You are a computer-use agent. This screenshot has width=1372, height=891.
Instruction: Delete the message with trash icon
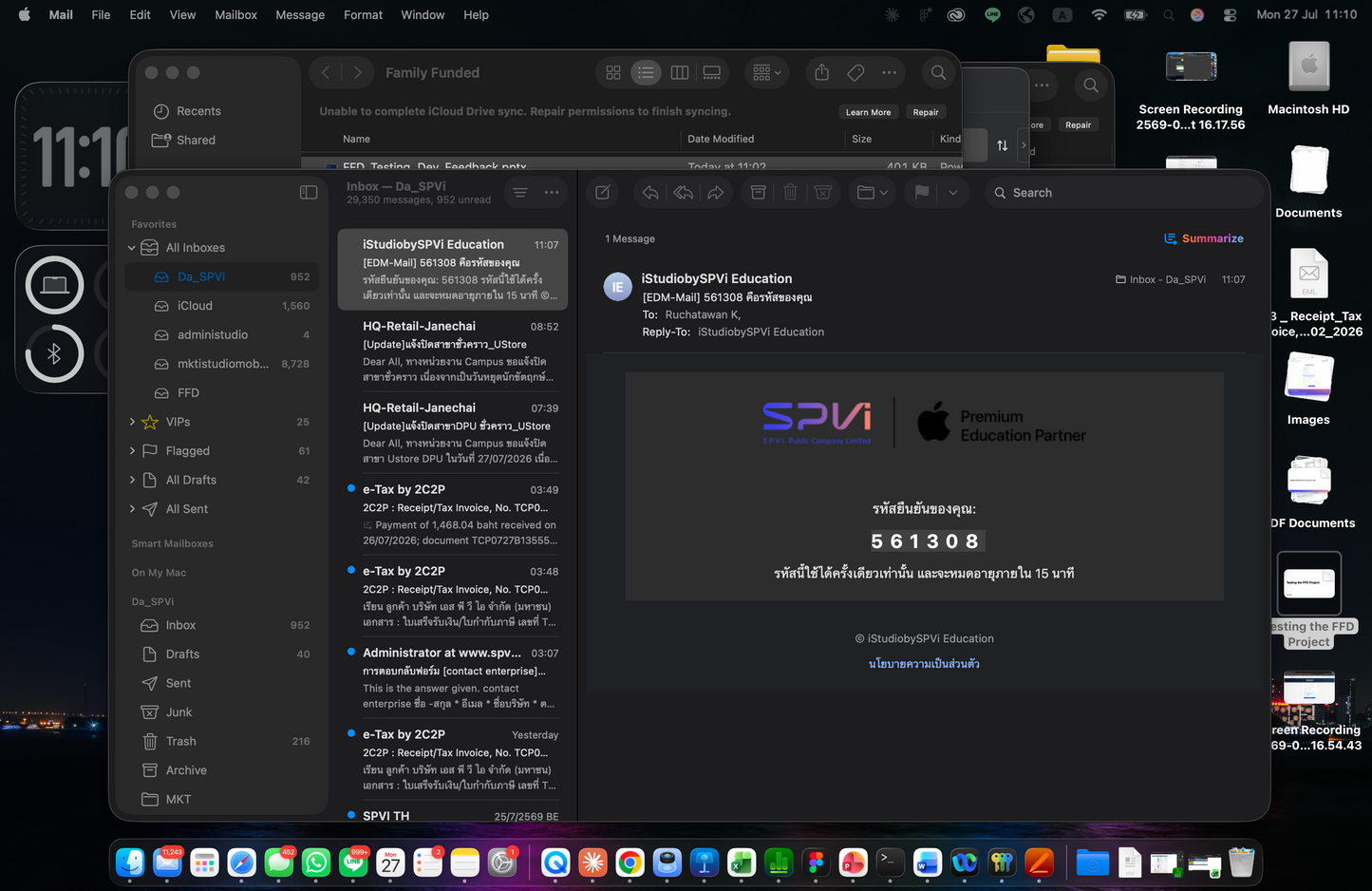[790, 193]
